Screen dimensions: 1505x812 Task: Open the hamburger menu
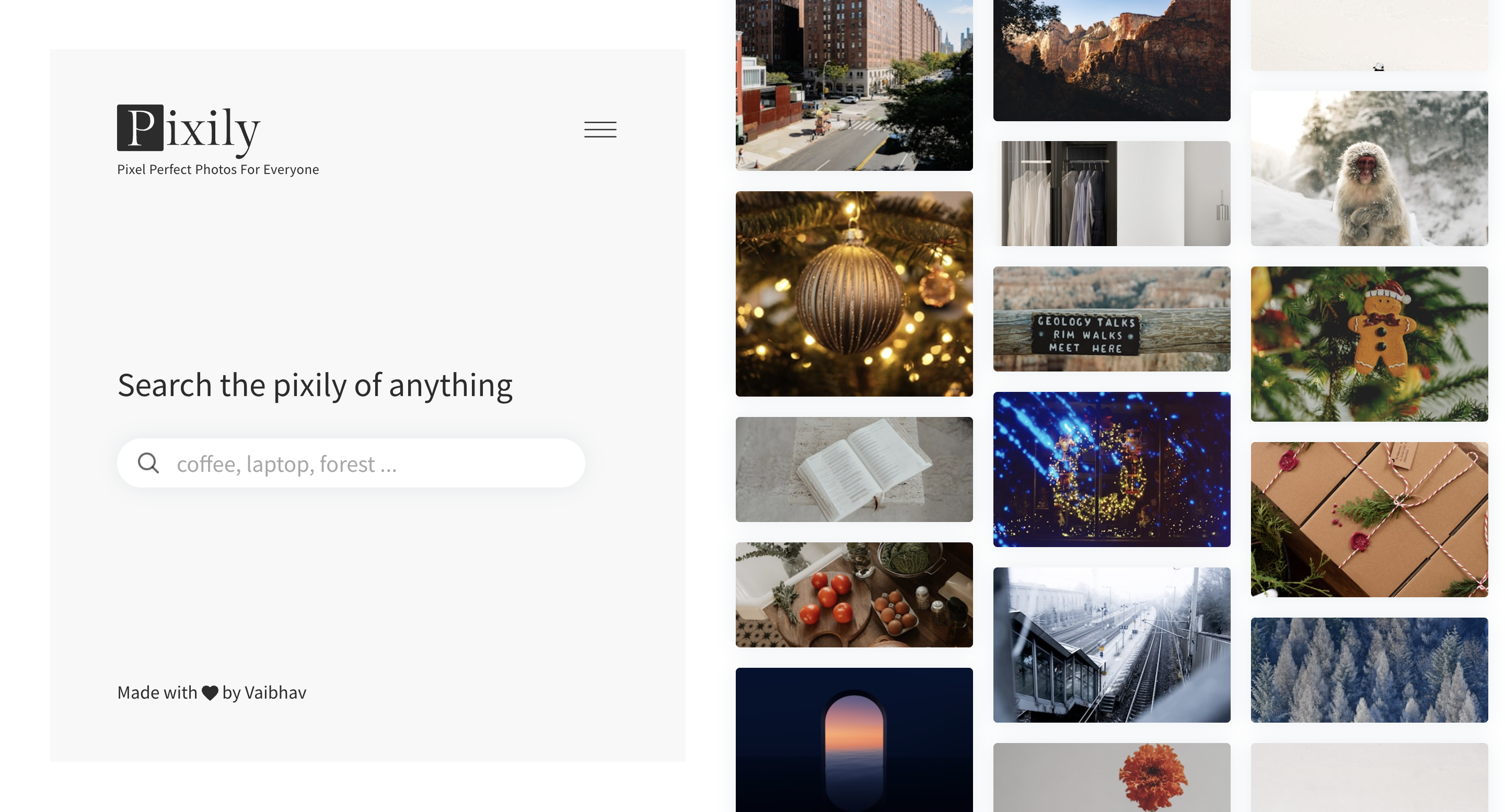600,129
